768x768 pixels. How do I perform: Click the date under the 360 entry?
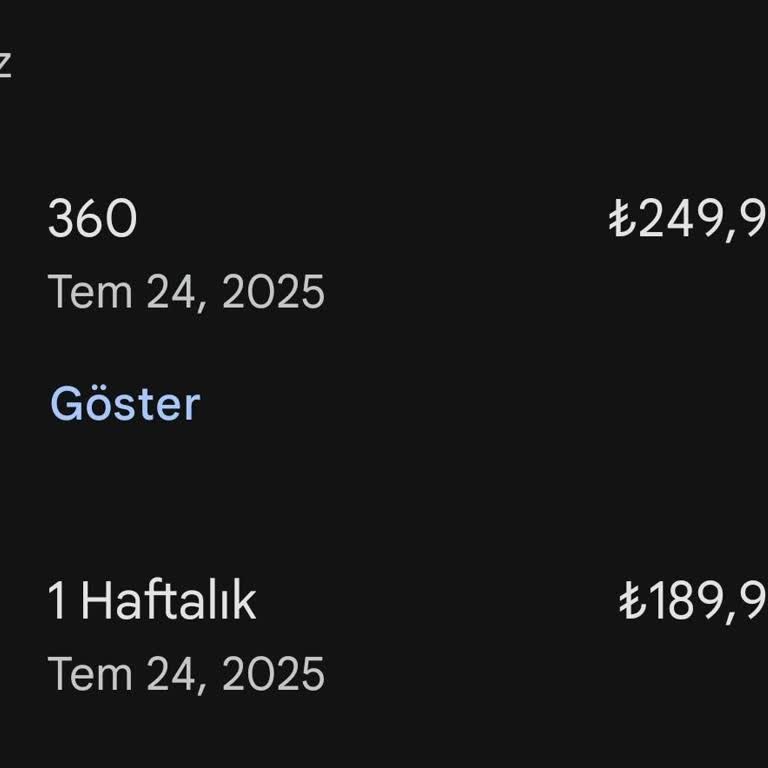[186, 293]
